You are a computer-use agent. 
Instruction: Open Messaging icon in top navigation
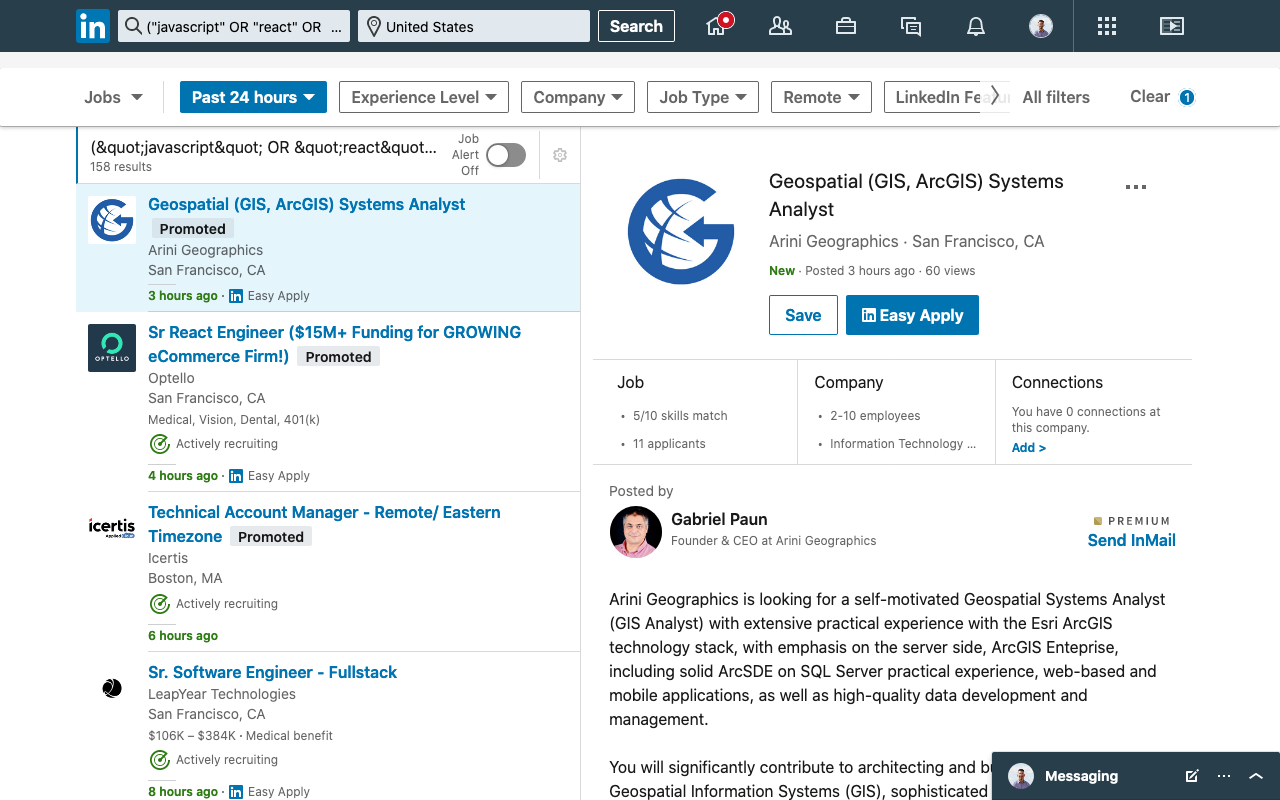click(911, 27)
